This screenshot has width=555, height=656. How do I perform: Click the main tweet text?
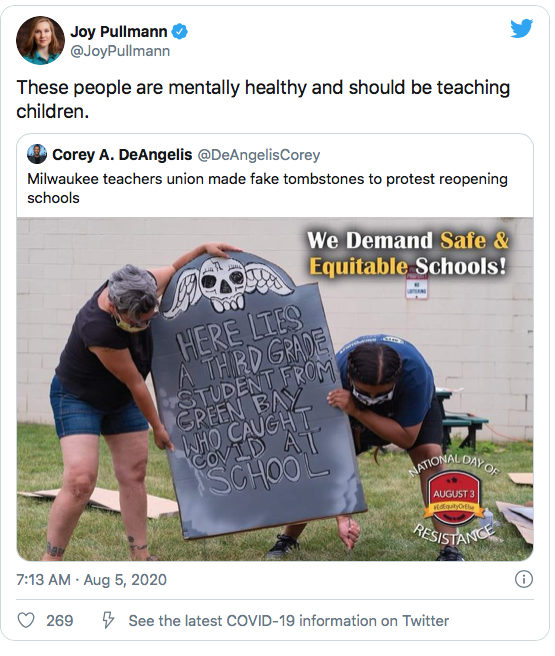[x=263, y=100]
